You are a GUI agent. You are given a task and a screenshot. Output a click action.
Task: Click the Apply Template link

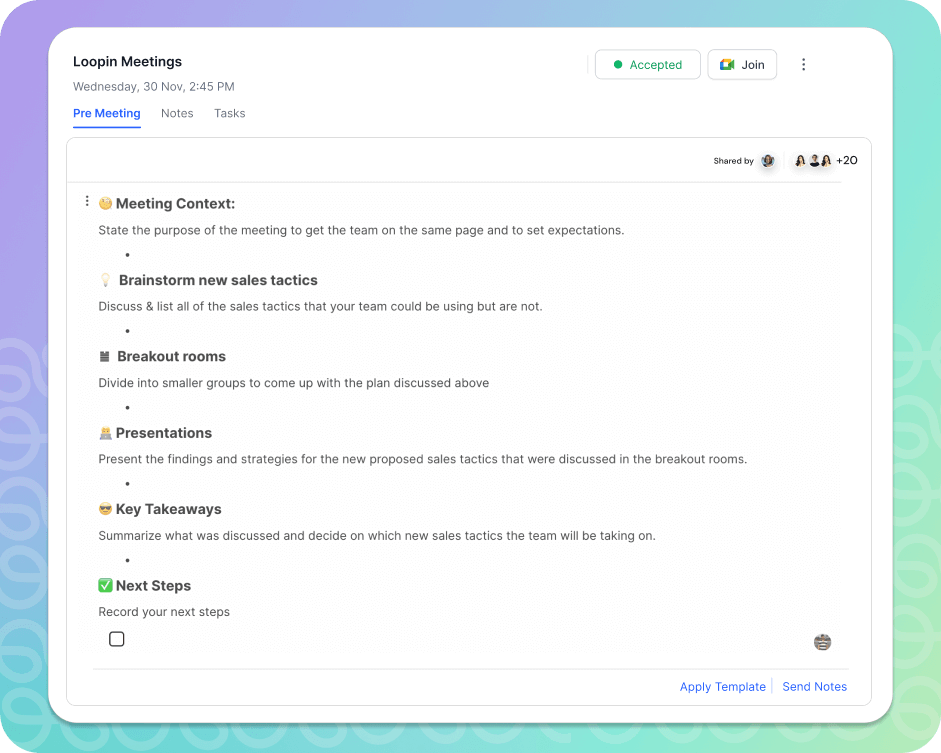723,686
